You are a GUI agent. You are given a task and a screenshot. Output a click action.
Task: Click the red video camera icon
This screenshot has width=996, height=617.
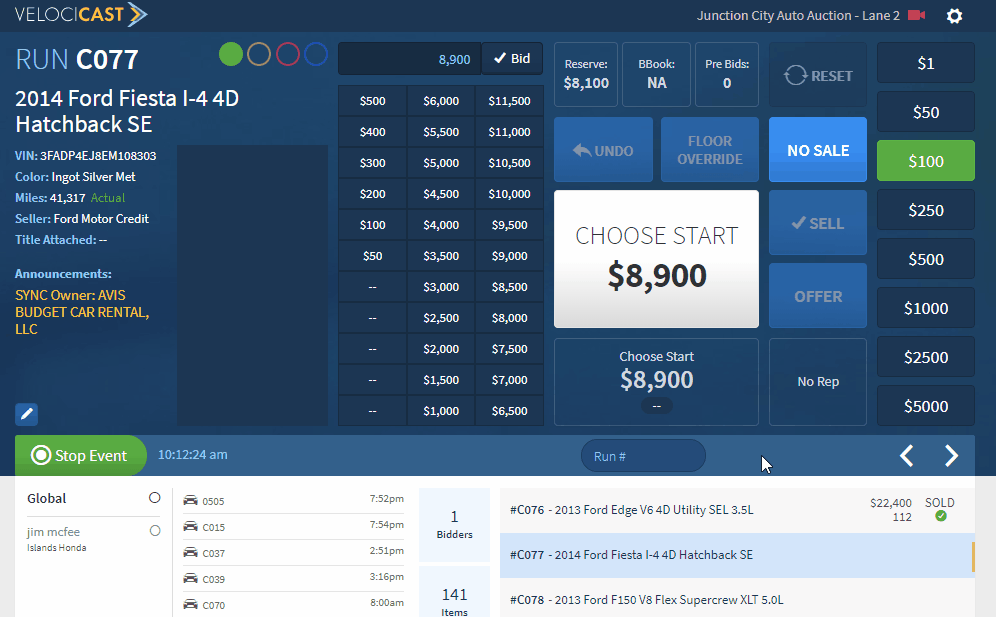coord(916,15)
